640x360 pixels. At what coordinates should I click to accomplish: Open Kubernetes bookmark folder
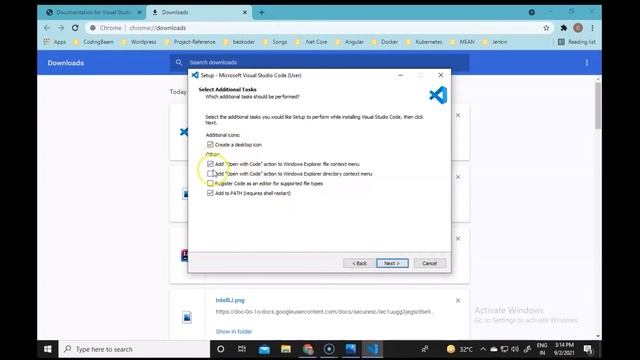[x=424, y=42]
